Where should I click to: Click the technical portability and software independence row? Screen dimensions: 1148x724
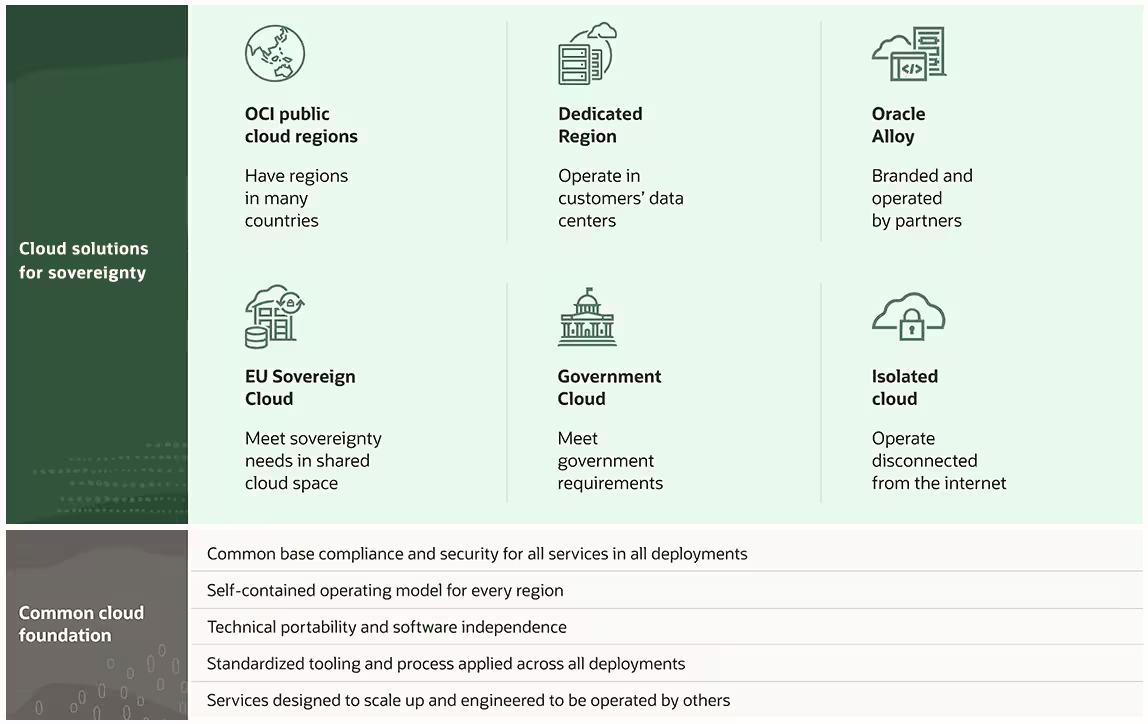pyautogui.click(x=387, y=627)
